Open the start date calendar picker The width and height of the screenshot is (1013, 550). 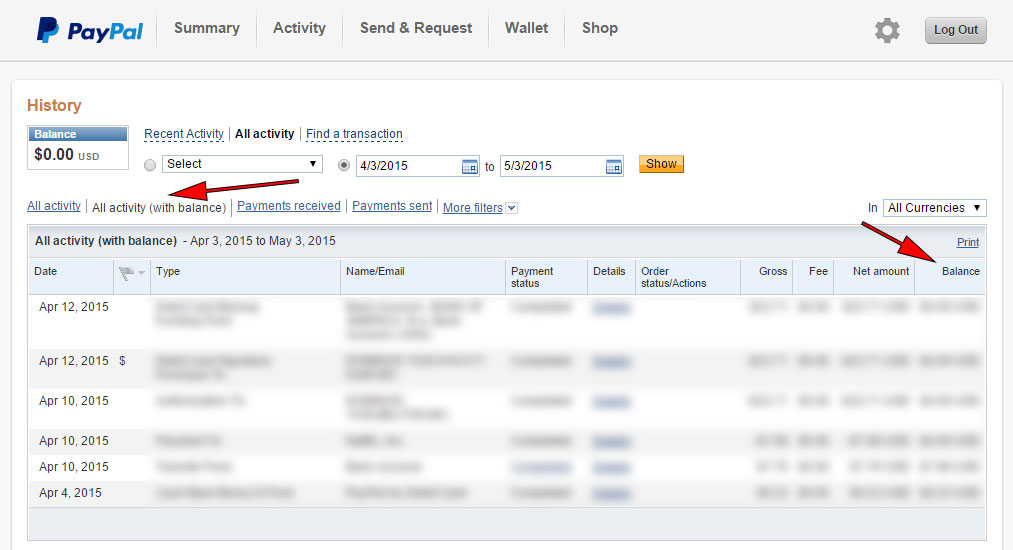(470, 167)
